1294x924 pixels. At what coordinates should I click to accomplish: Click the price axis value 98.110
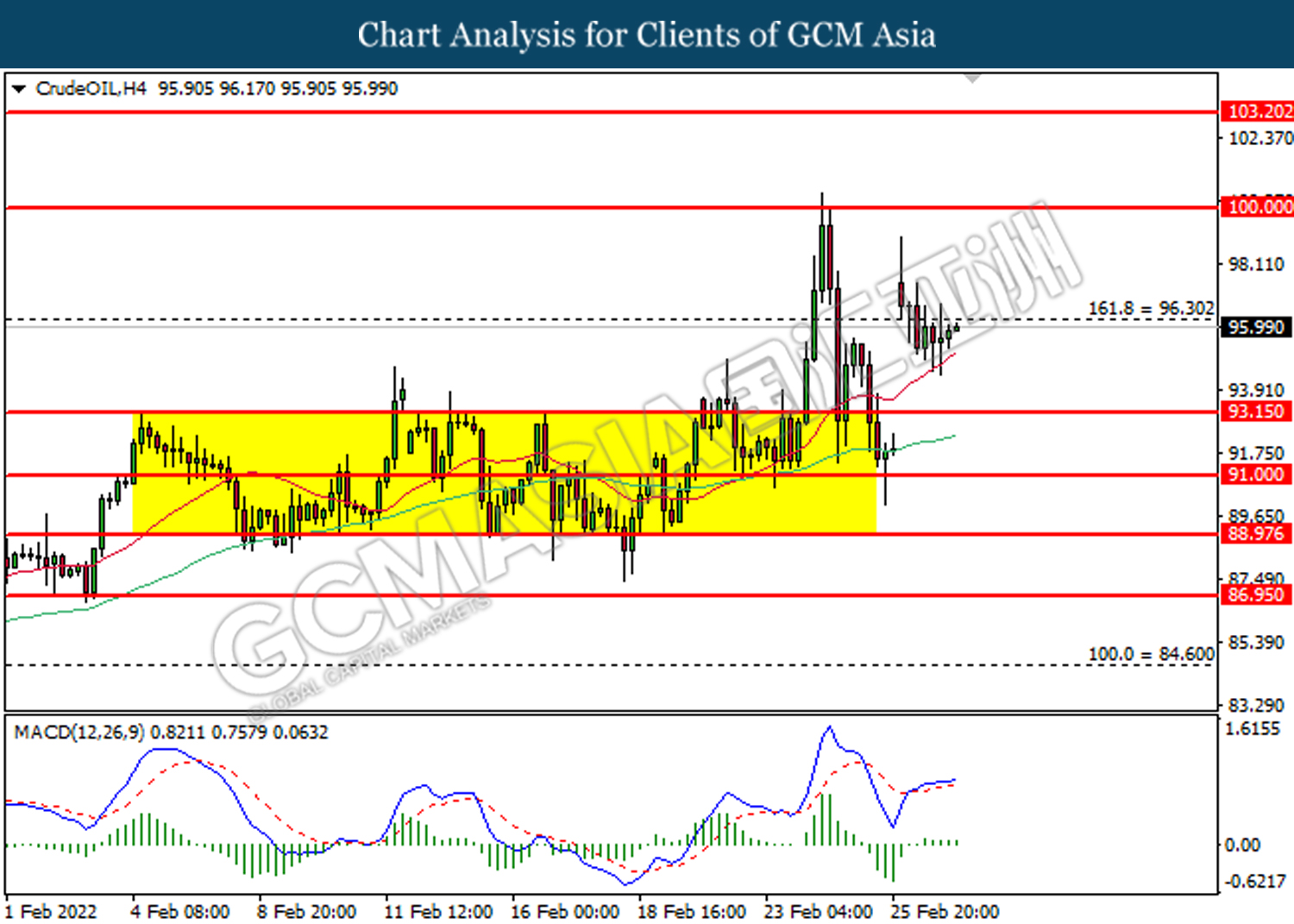[x=1257, y=264]
